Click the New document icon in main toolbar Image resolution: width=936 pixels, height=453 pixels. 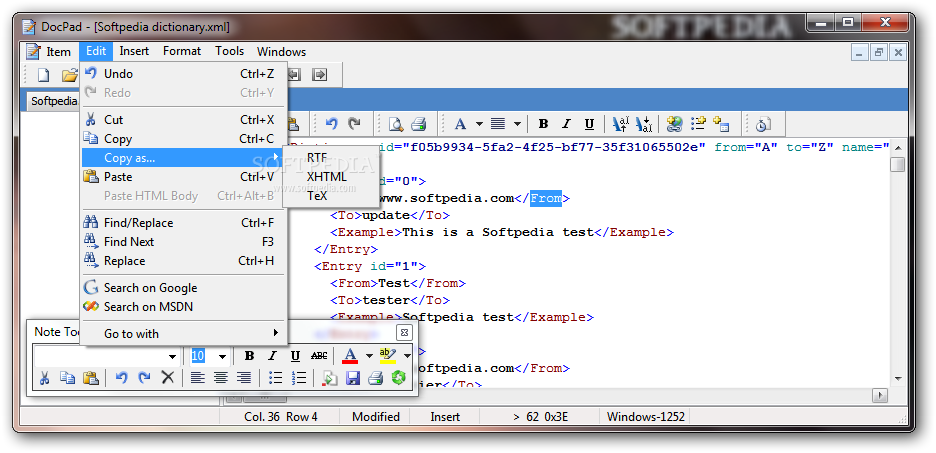pyautogui.click(x=44, y=75)
